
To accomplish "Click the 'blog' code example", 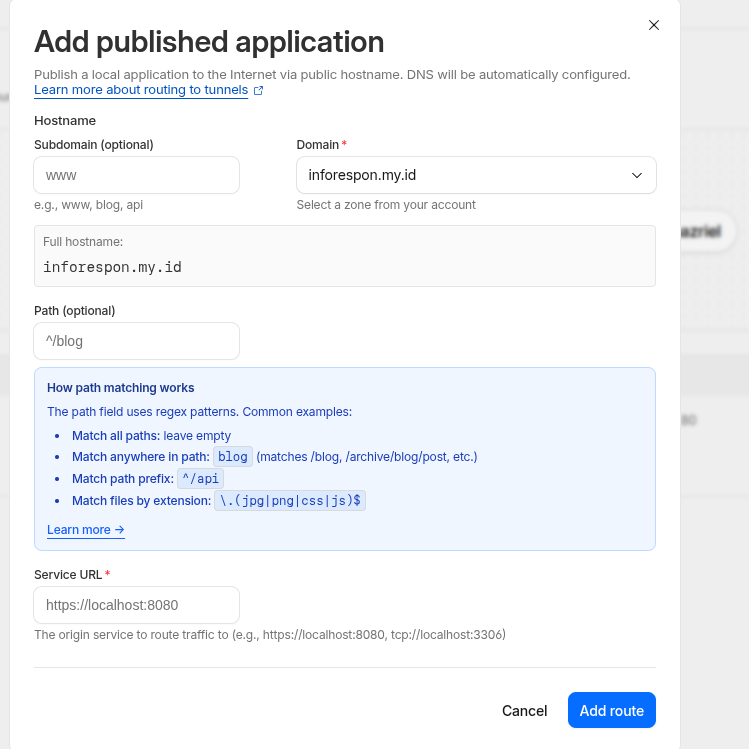I will tap(233, 457).
